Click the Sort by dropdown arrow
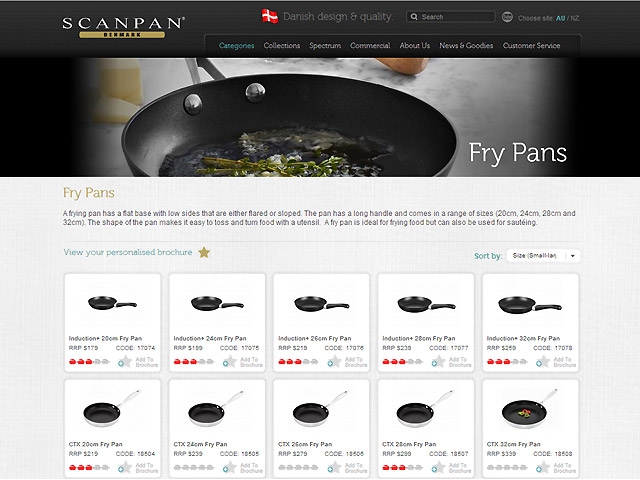 (x=573, y=256)
